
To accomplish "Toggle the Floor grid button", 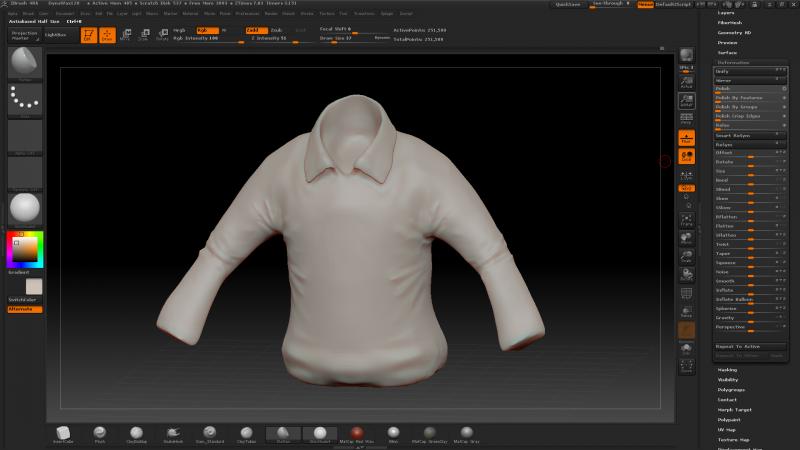I will [x=686, y=138].
